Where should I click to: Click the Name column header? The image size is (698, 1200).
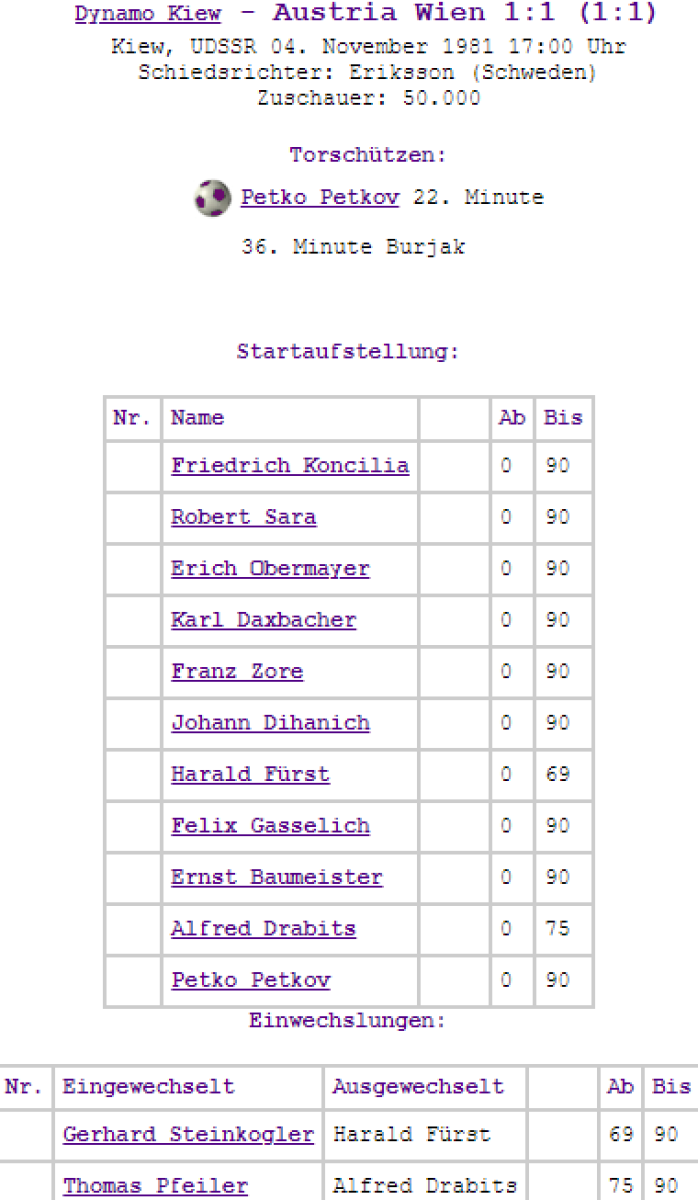coord(197,418)
